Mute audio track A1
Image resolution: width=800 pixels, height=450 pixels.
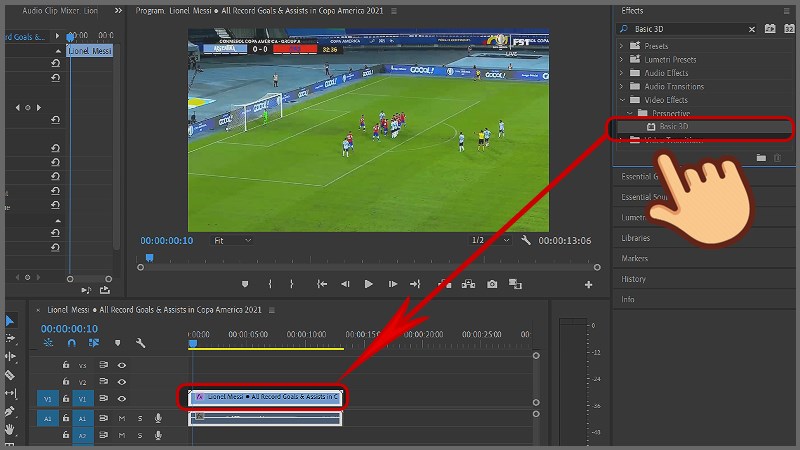[122, 418]
